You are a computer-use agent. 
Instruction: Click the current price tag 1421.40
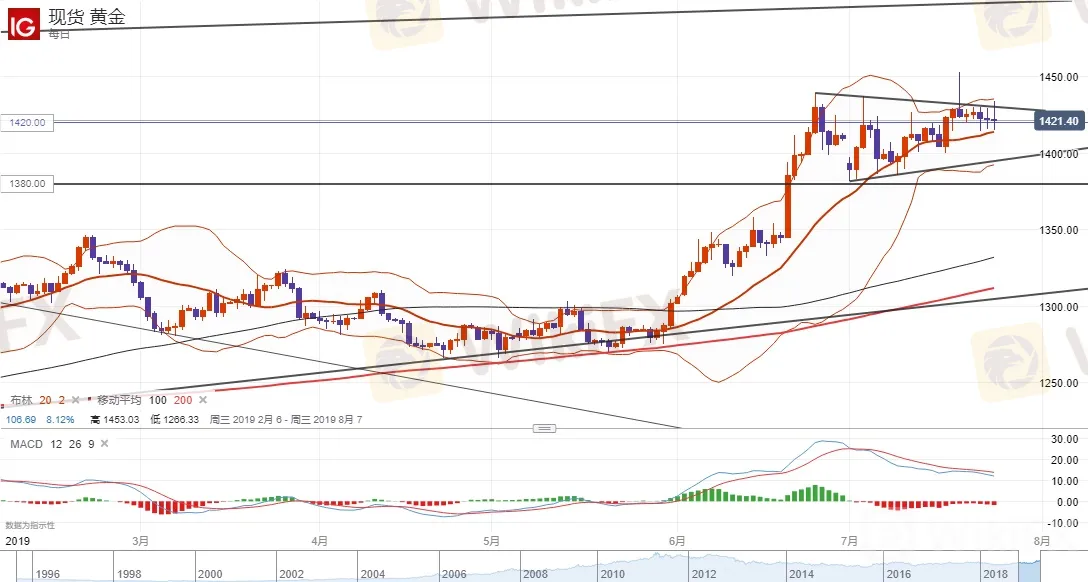coord(1058,121)
